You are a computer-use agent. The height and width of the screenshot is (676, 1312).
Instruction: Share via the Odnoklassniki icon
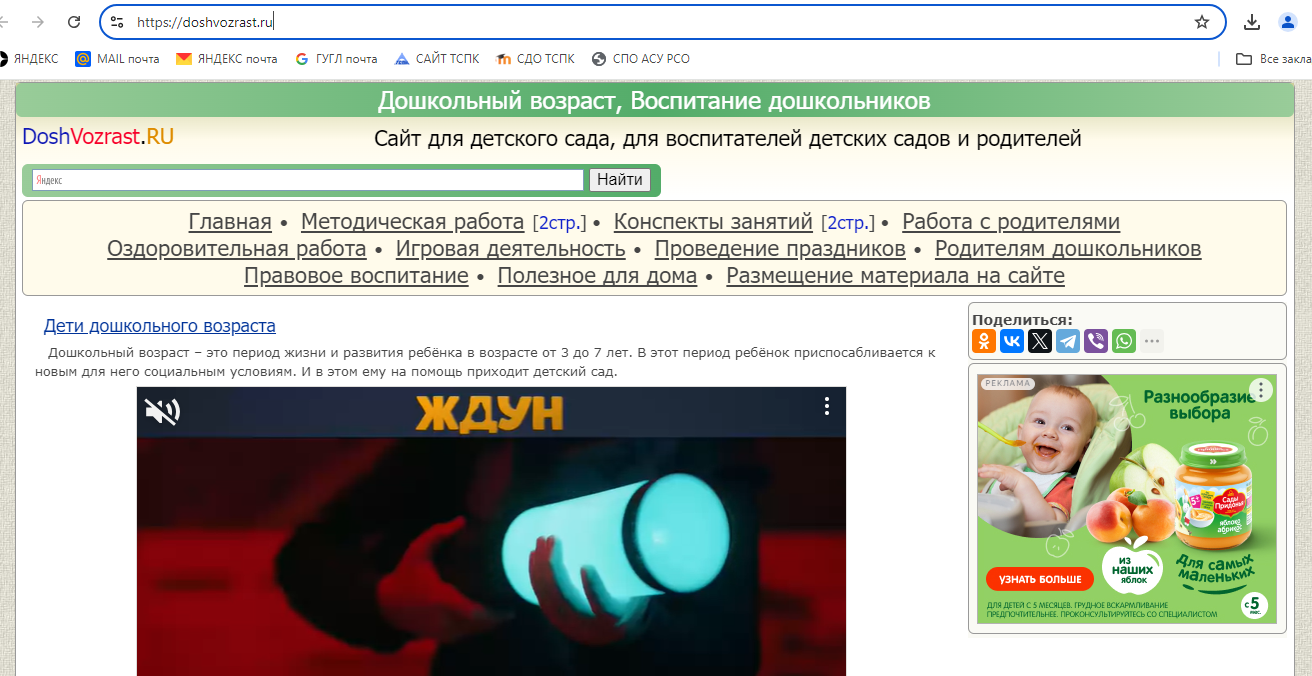984,341
